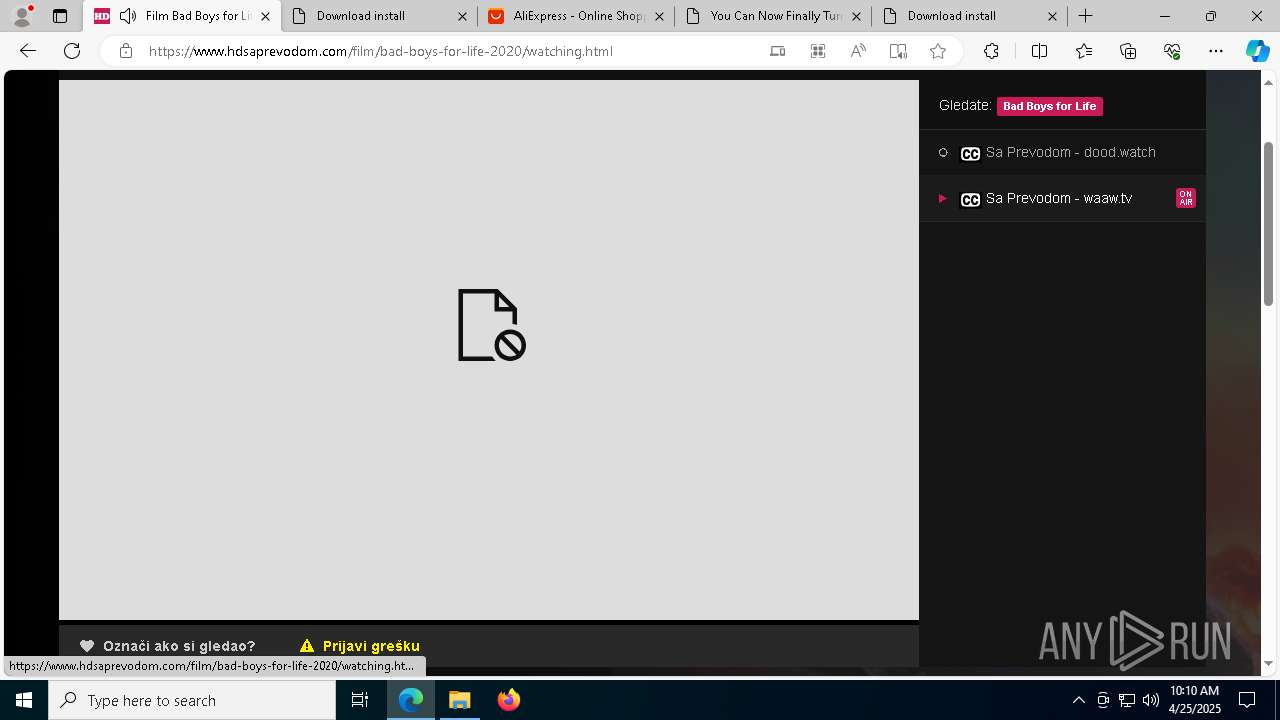Add this page to favorites star
This screenshot has height=720, width=1280.
[938, 51]
